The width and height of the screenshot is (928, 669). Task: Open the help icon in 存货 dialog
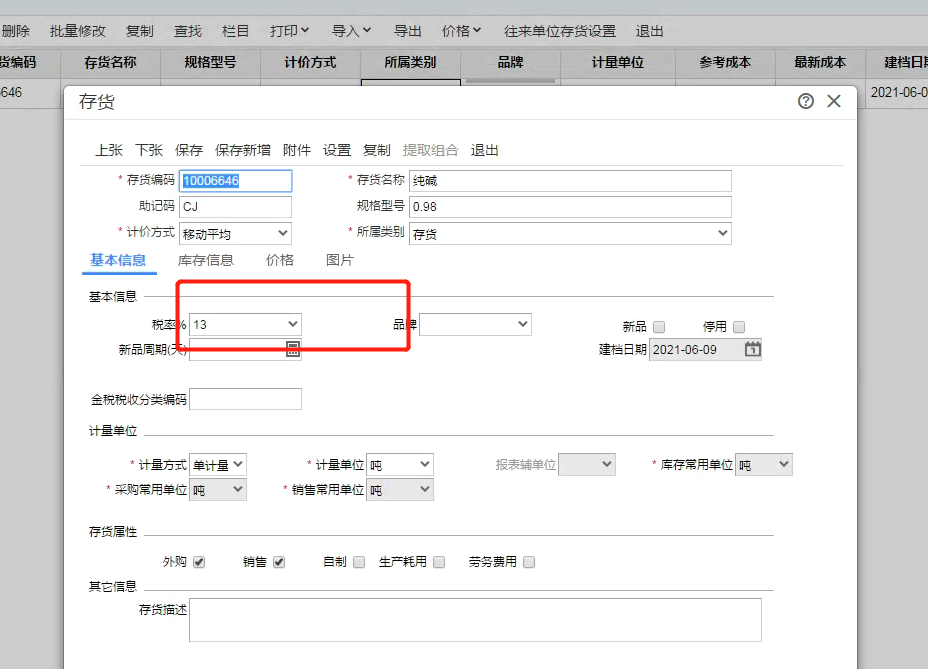[x=805, y=101]
